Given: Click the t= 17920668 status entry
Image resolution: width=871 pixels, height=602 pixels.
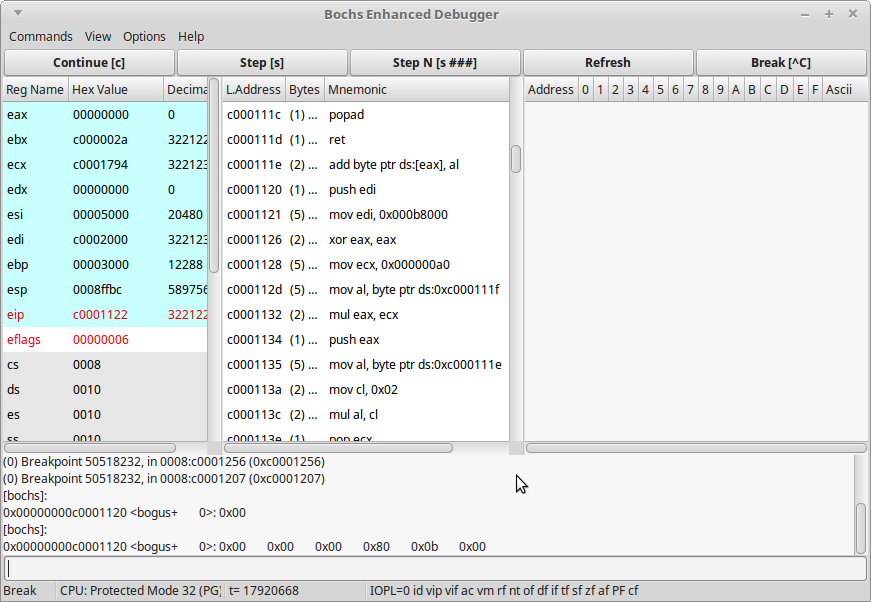Looking at the screenshot, I should pyautogui.click(x=263, y=590).
